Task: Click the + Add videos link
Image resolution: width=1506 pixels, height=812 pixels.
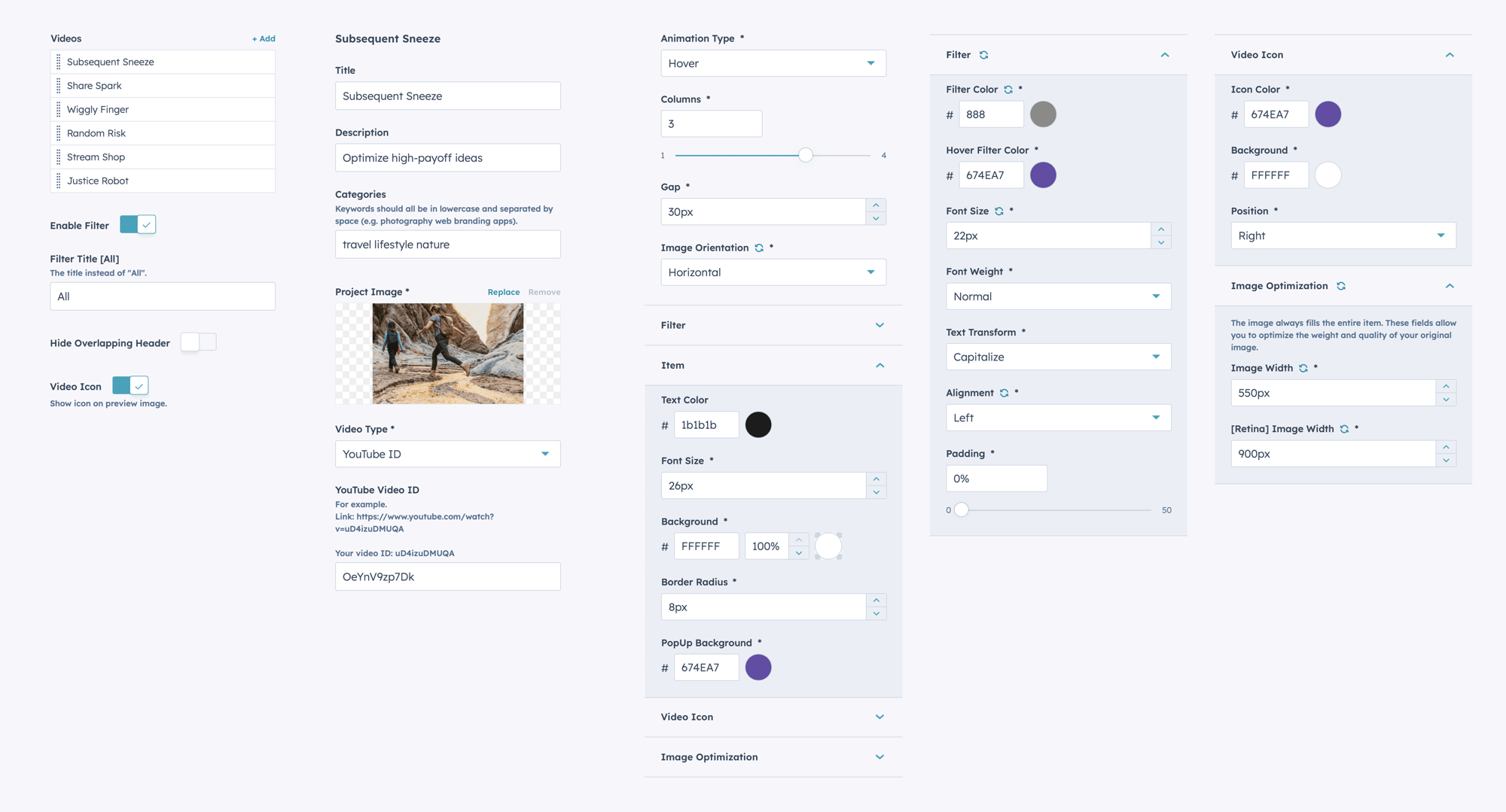Action: [264, 38]
